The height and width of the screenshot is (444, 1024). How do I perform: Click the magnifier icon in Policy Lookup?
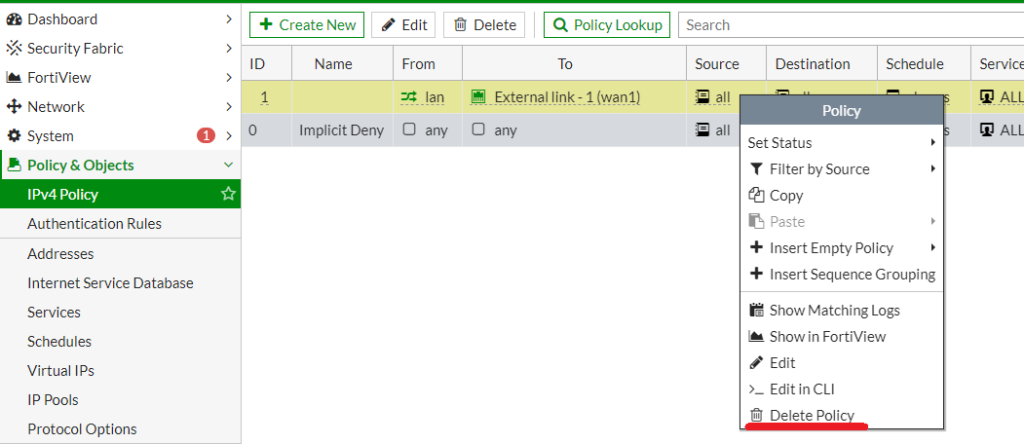(560, 25)
